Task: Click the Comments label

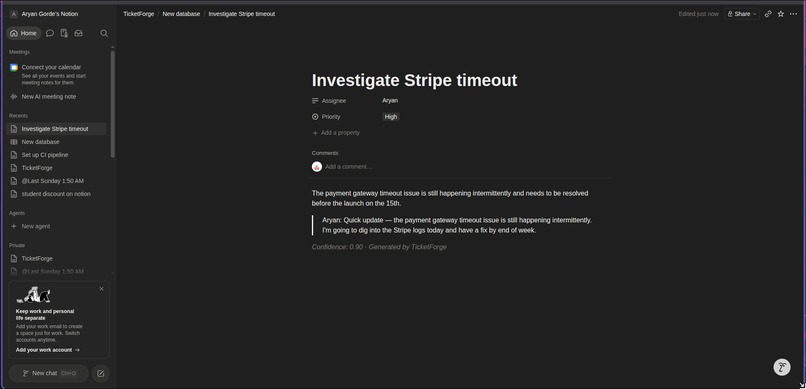Action: 325,153
